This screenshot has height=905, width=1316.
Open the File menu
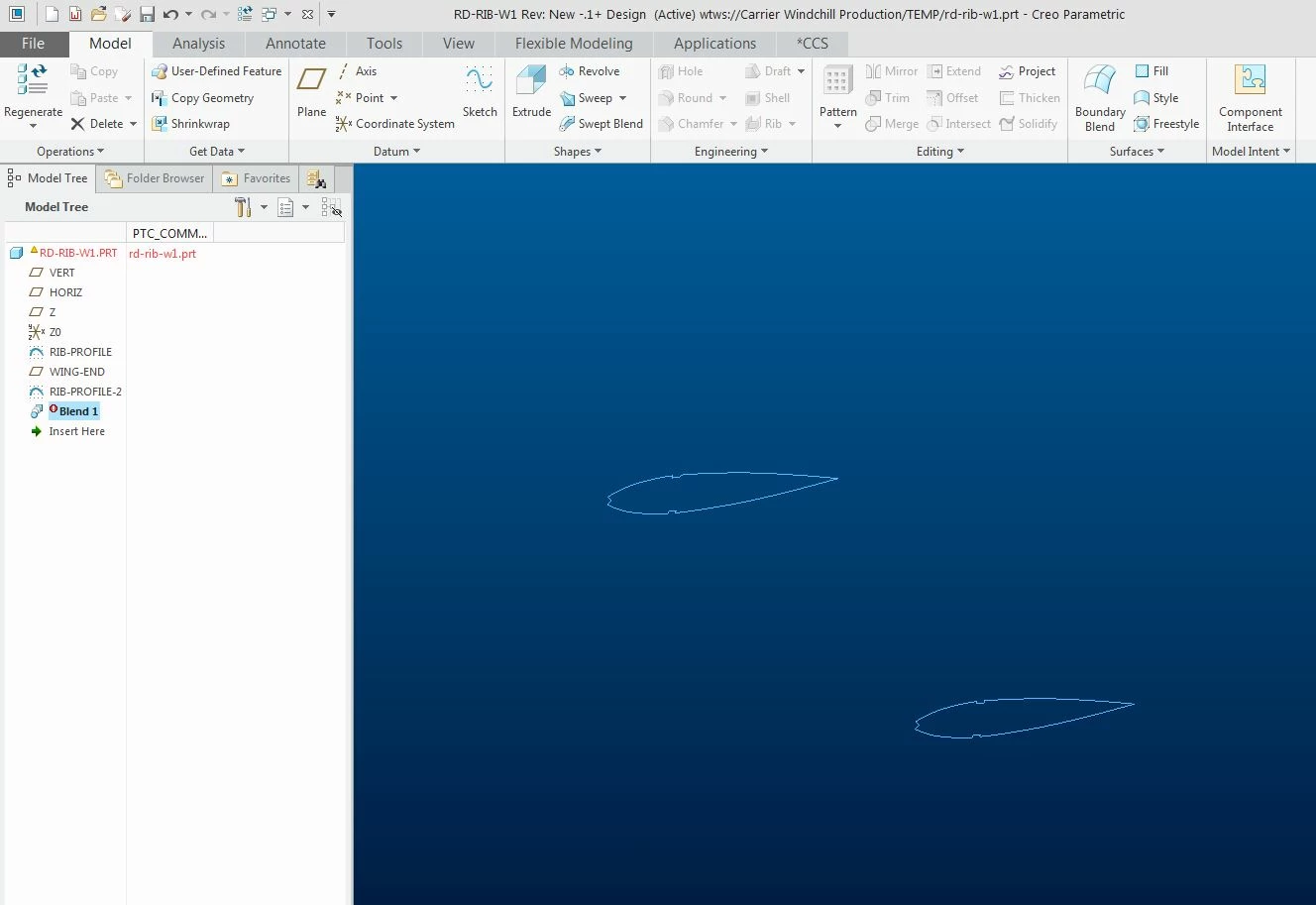click(34, 44)
